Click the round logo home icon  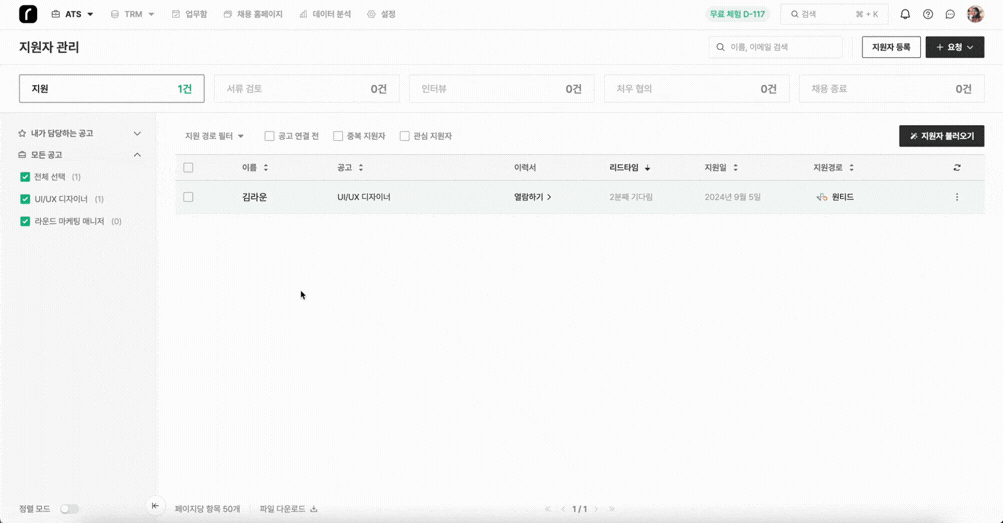[28, 14]
